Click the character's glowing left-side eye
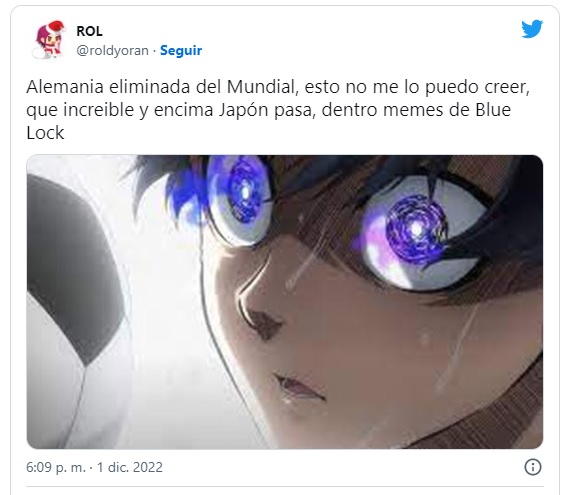571x495 pixels. pos(240,199)
